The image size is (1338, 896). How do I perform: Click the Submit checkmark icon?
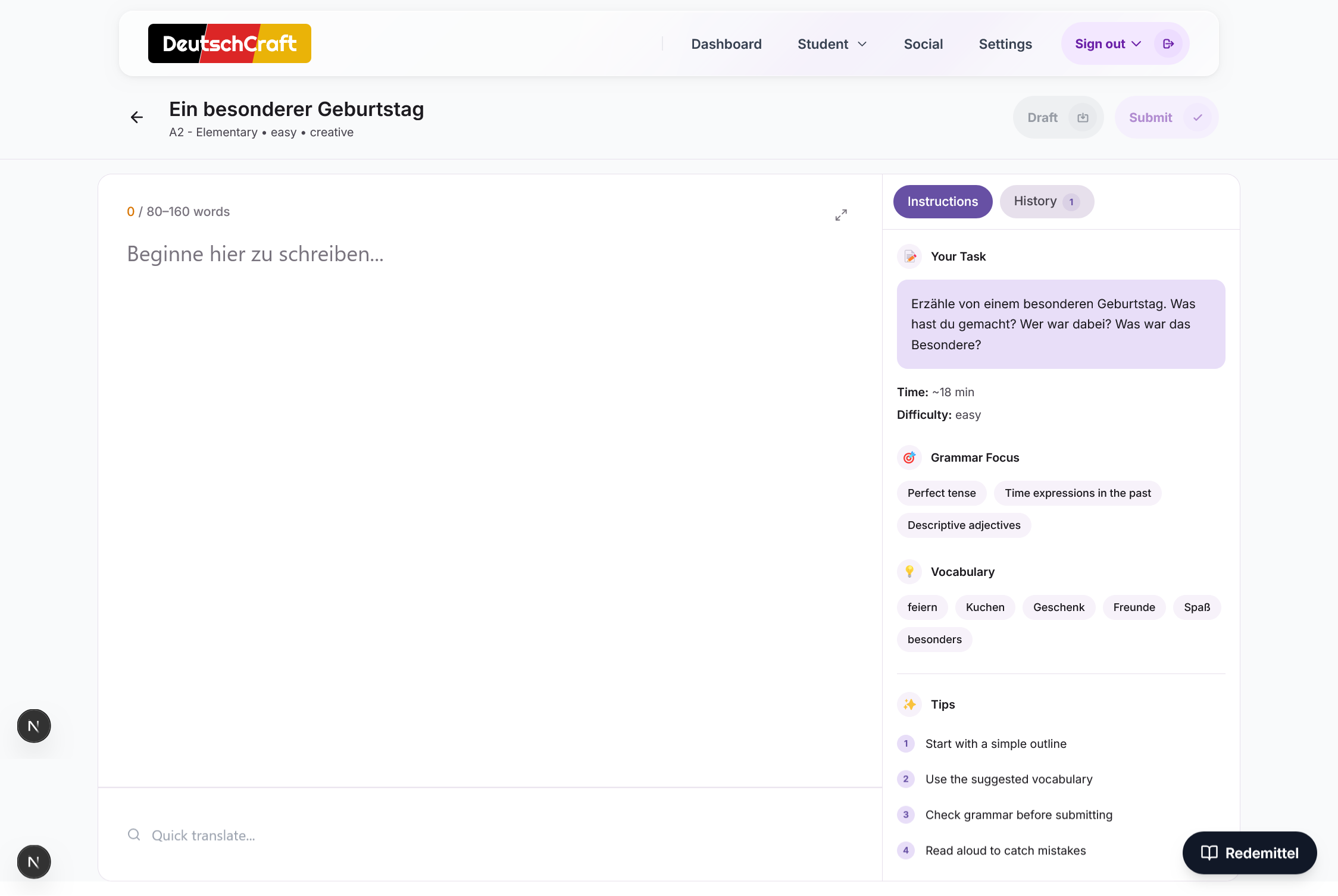[x=1198, y=118]
